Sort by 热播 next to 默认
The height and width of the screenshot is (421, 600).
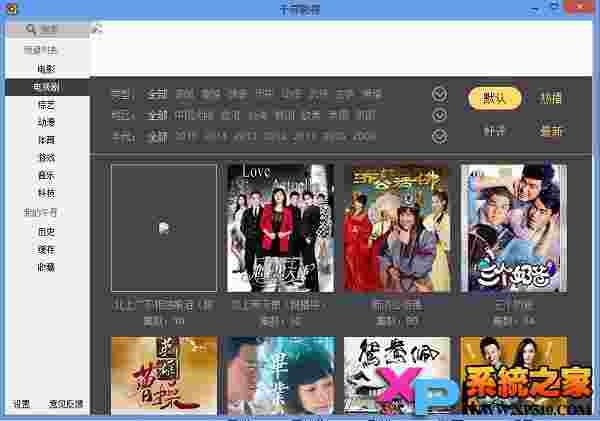click(550, 98)
